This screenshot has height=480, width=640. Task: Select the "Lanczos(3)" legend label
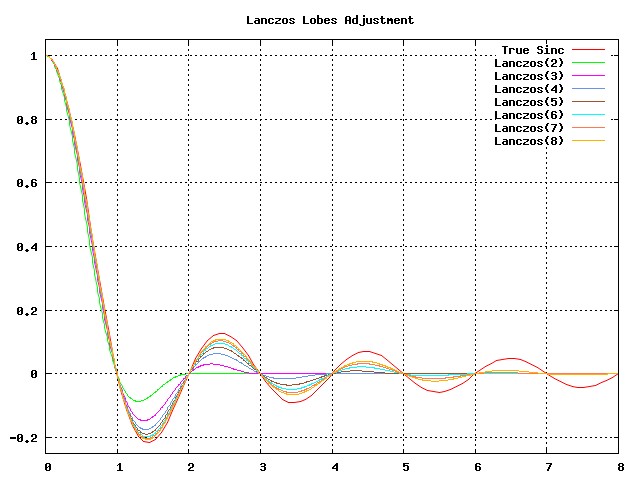coord(529,76)
